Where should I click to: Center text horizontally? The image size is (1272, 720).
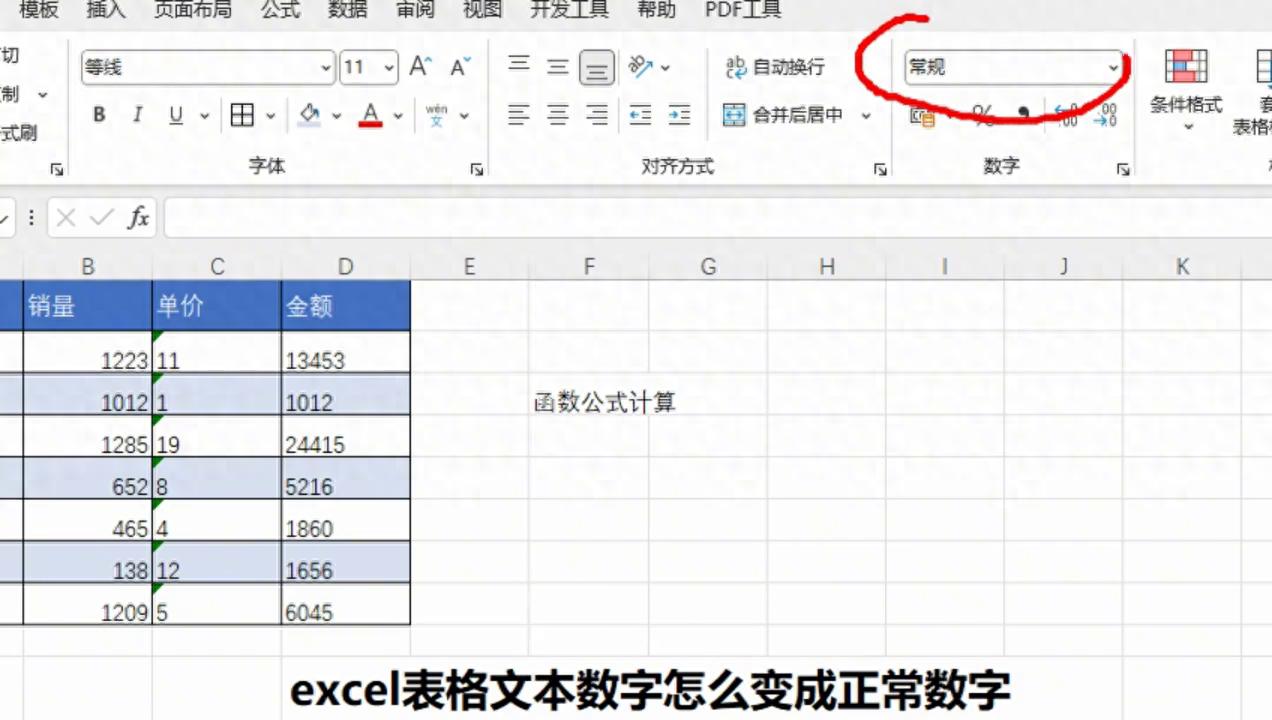tap(558, 115)
